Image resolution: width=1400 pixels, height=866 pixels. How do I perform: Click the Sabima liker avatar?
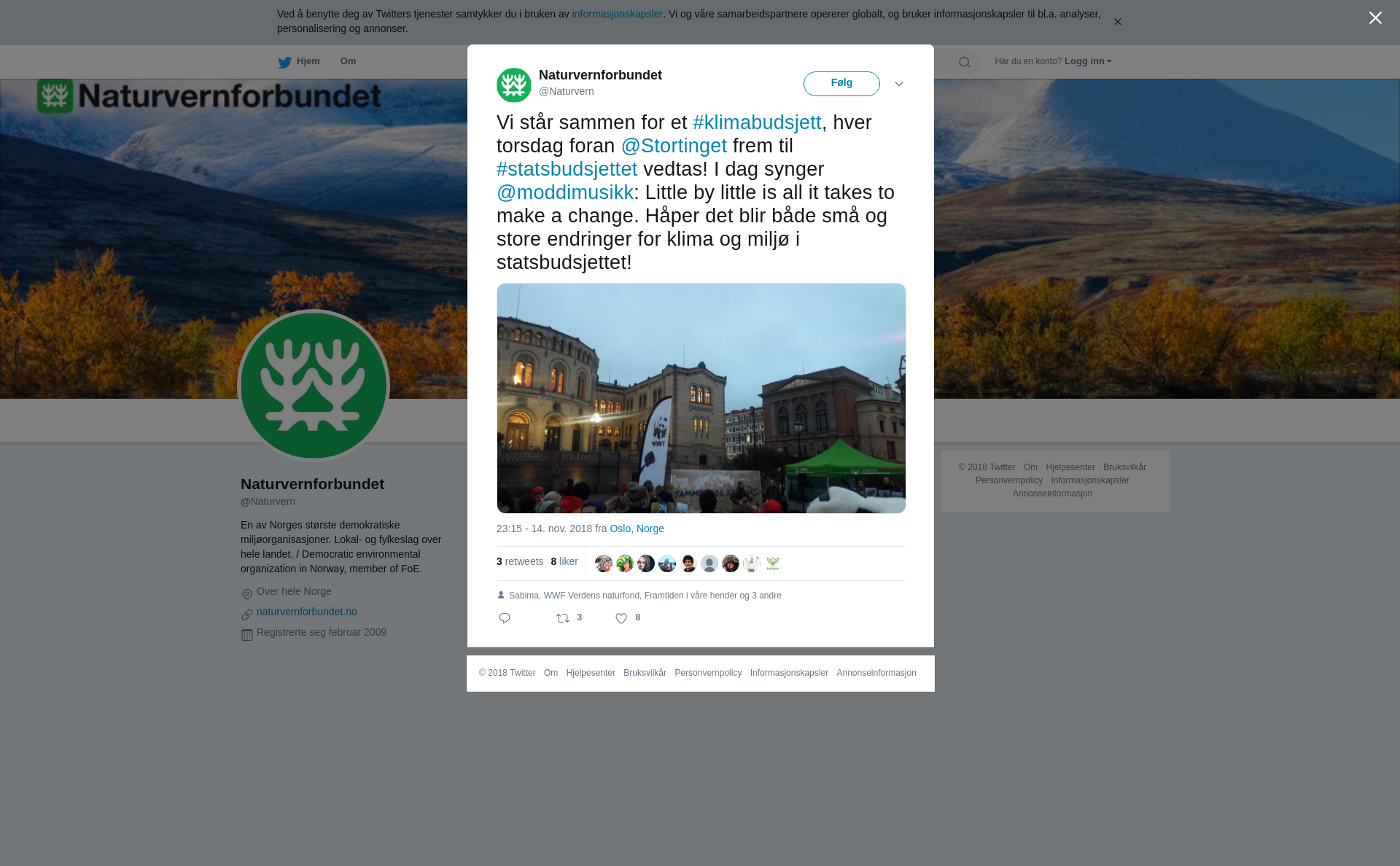(x=773, y=563)
